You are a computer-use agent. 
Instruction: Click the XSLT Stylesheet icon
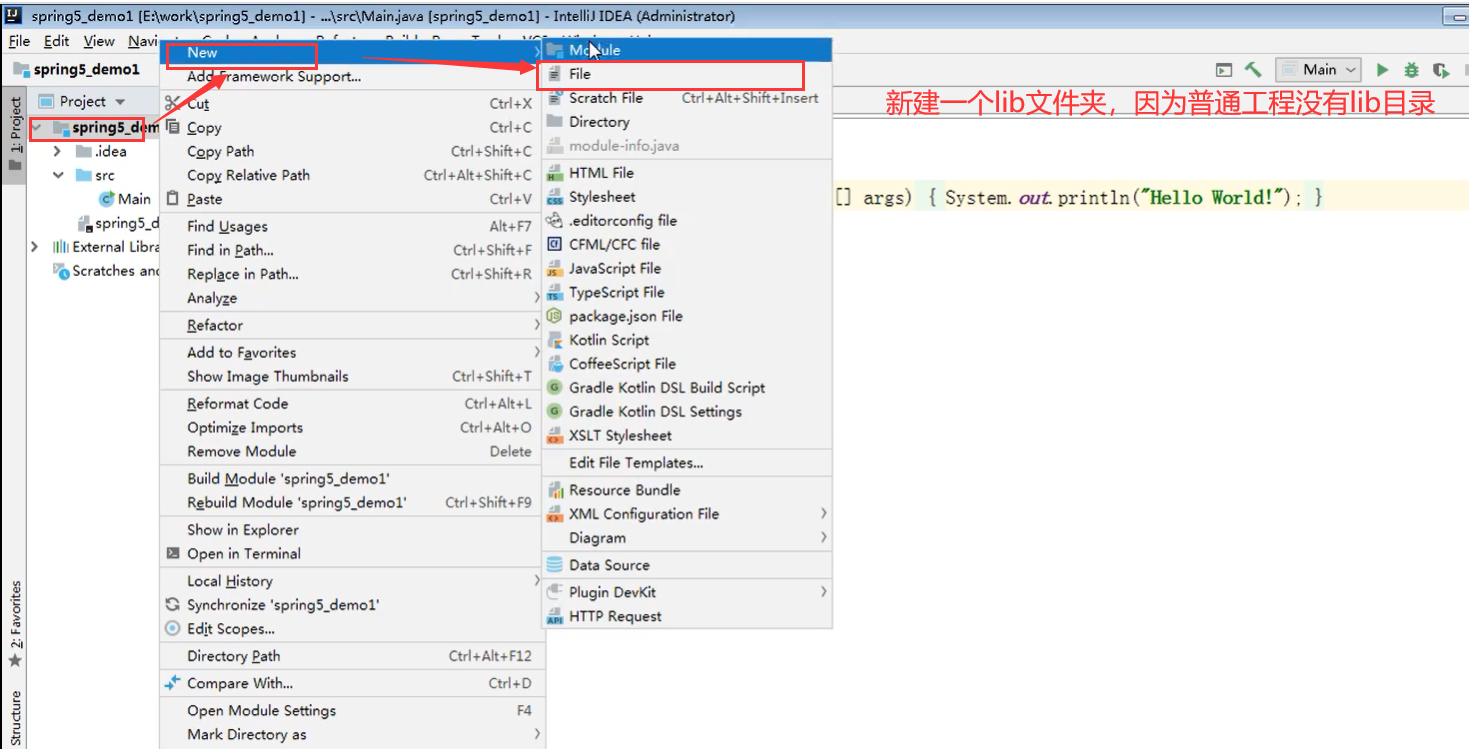(555, 435)
